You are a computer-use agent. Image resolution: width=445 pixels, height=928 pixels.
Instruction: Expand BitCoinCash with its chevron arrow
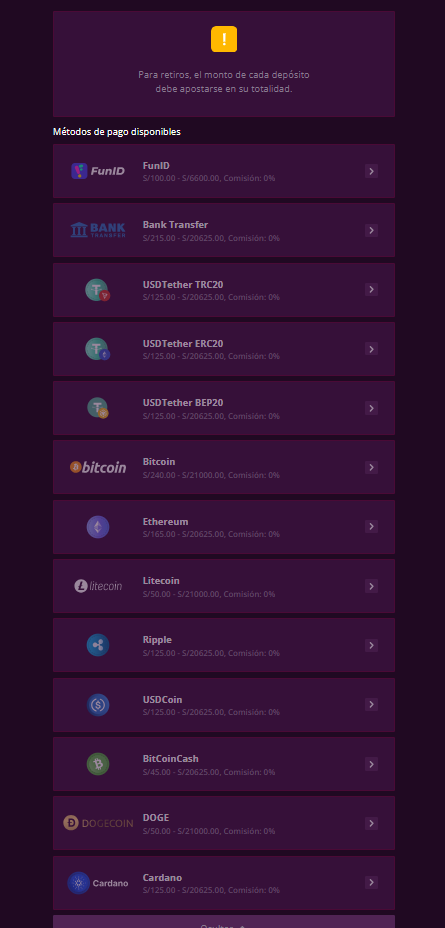click(x=371, y=764)
